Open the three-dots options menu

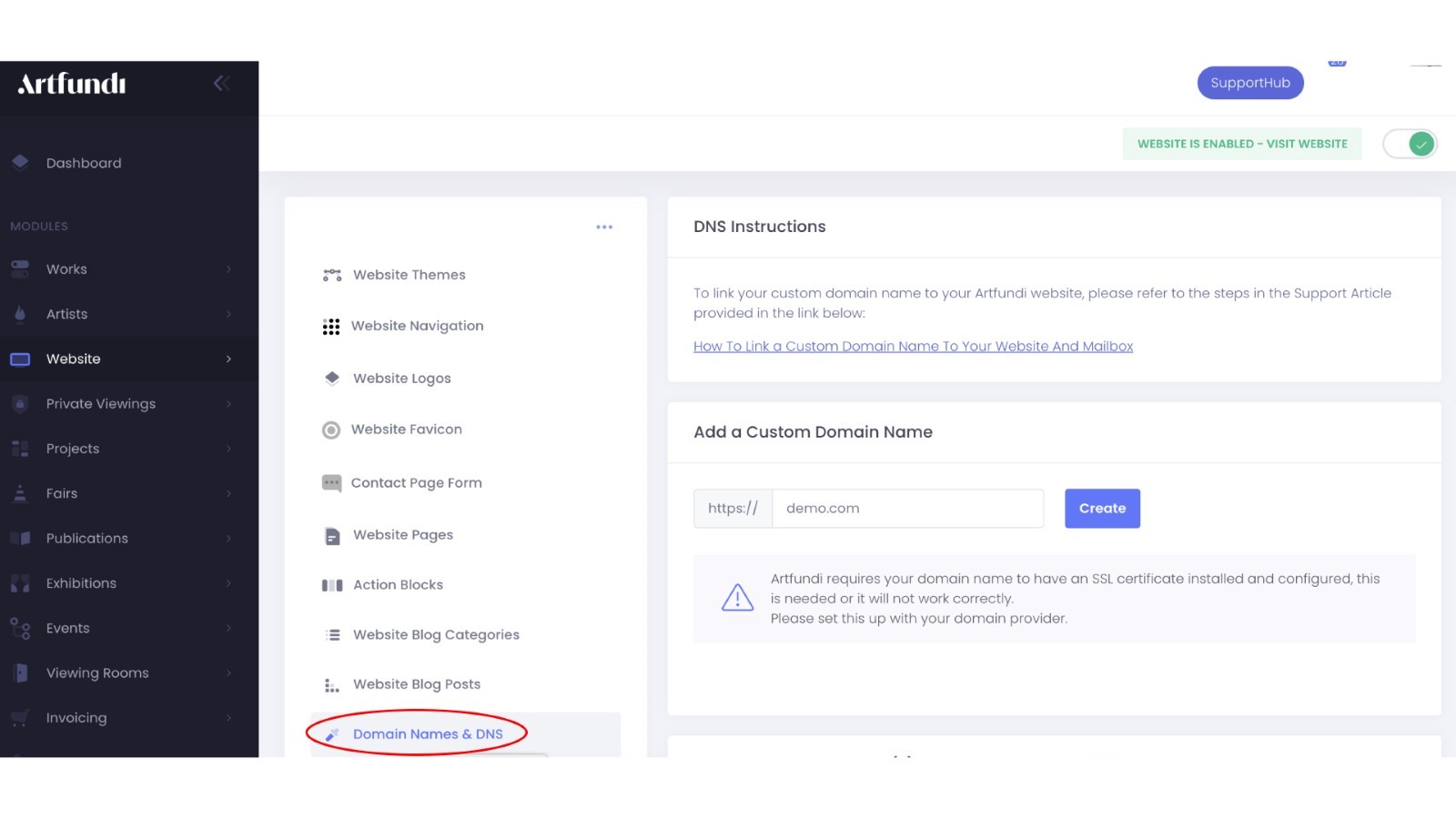(604, 227)
